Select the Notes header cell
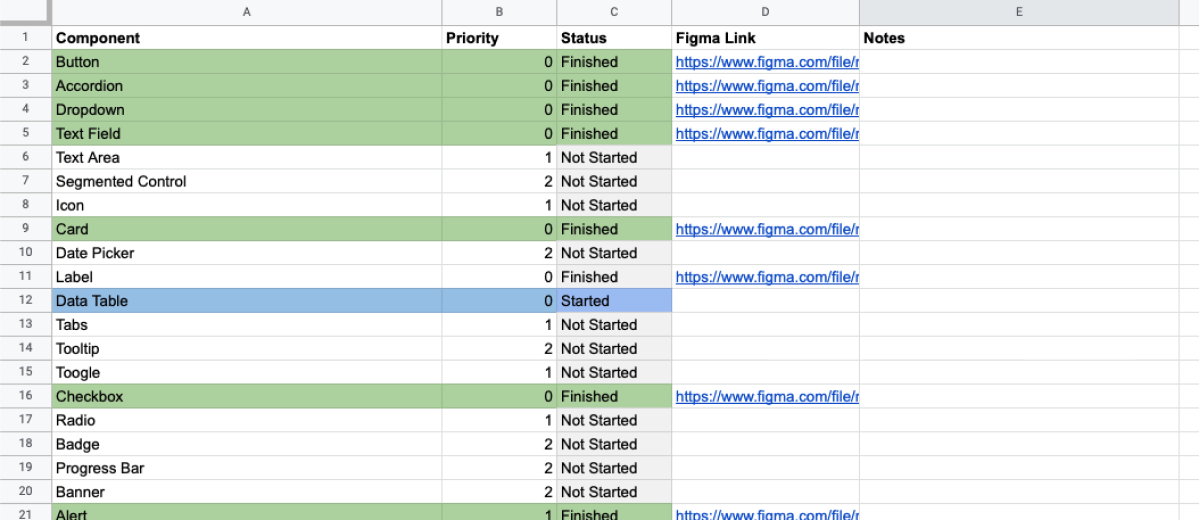1199x520 pixels. click(1019, 38)
